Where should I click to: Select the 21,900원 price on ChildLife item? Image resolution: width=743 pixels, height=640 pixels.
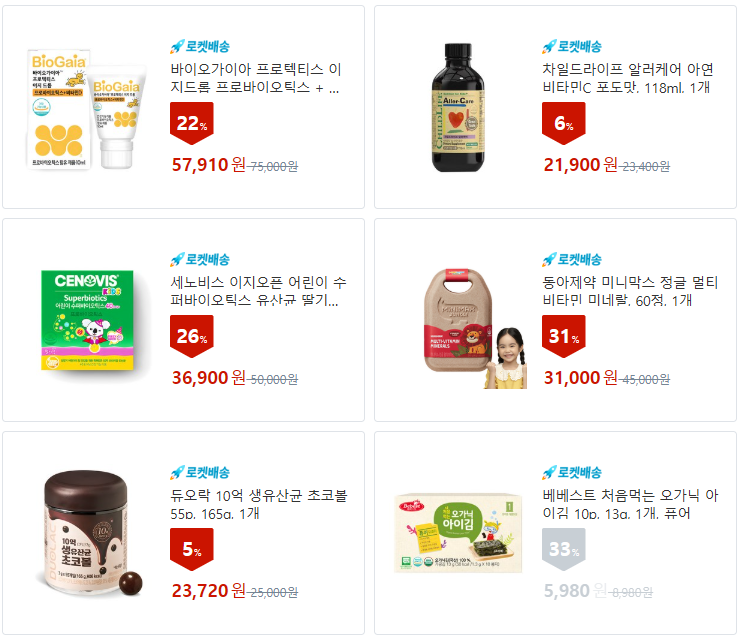tap(580, 165)
